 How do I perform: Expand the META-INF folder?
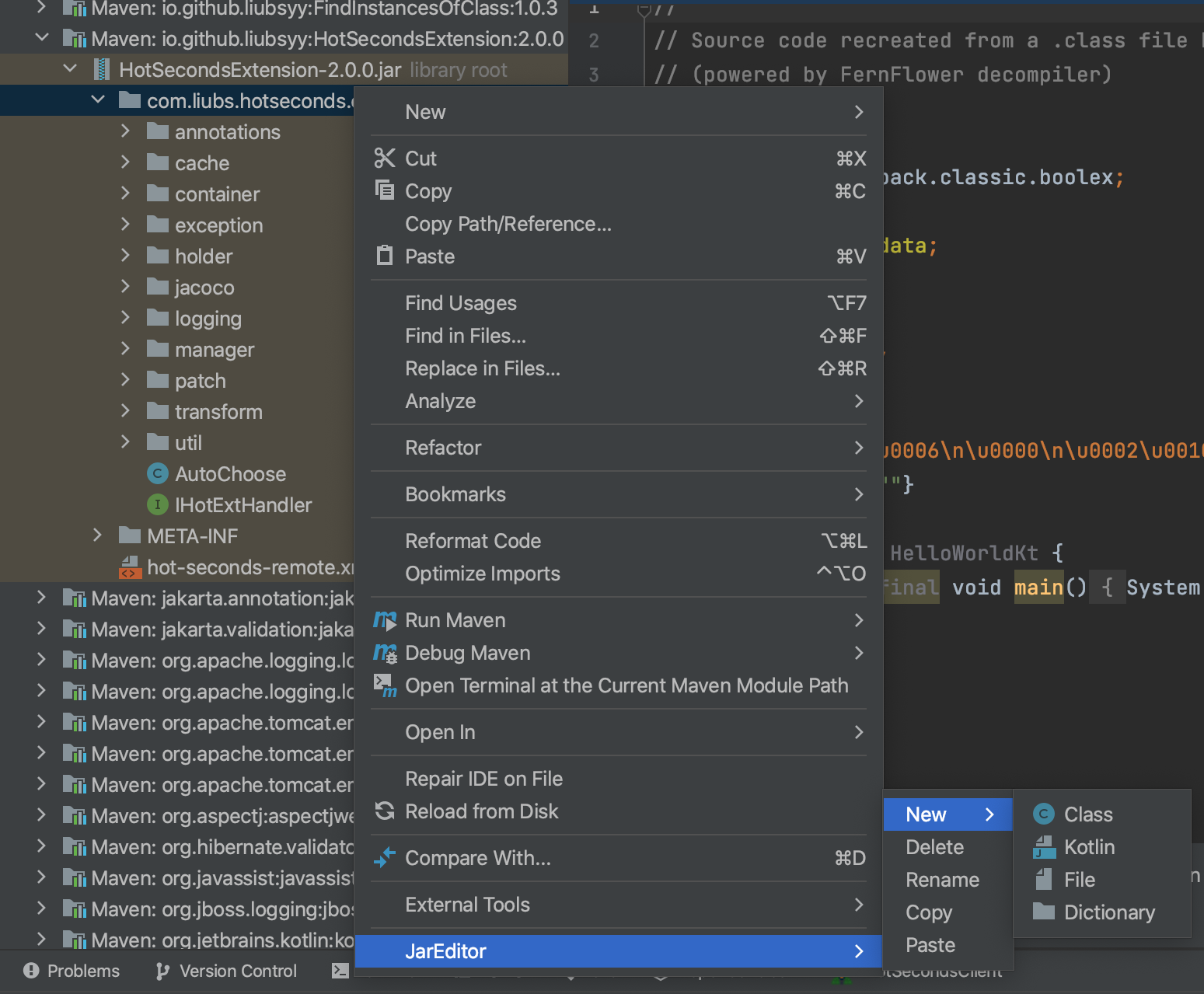97,535
